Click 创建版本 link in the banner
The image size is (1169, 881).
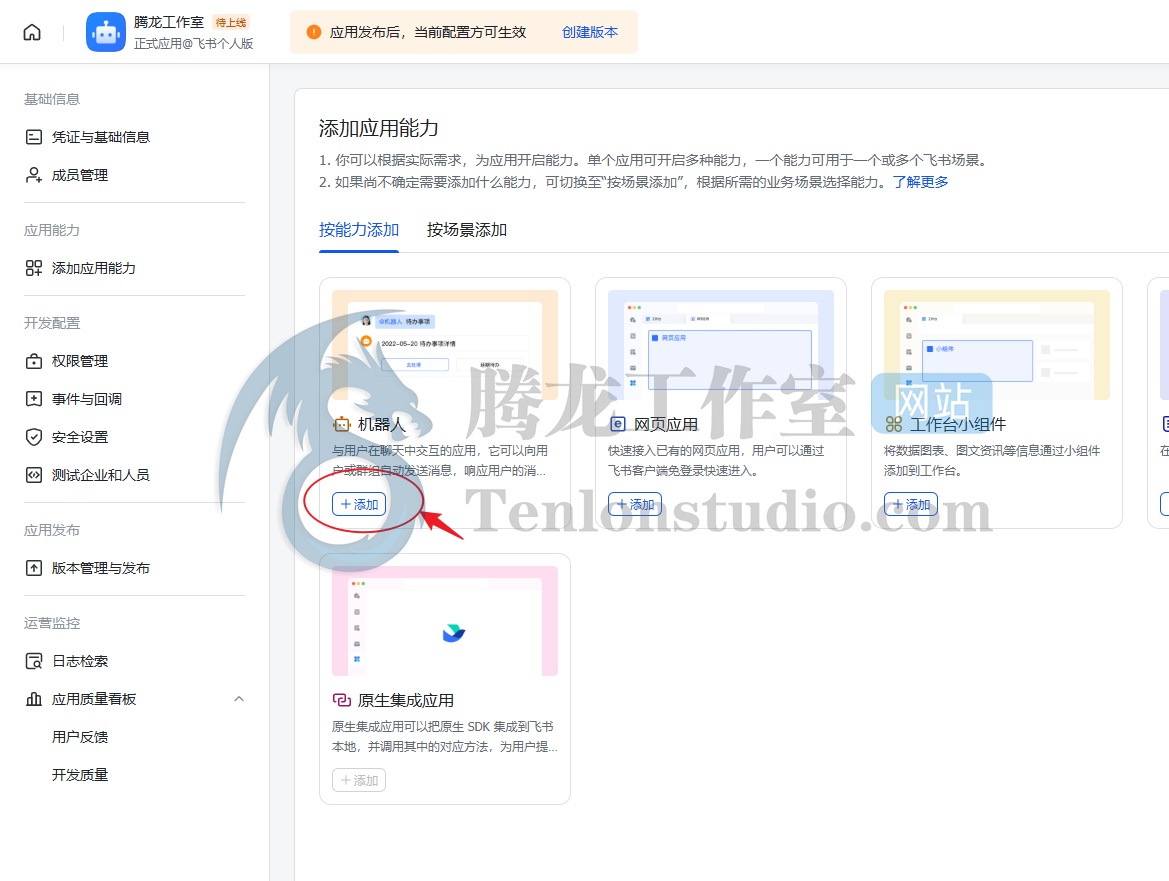point(590,32)
